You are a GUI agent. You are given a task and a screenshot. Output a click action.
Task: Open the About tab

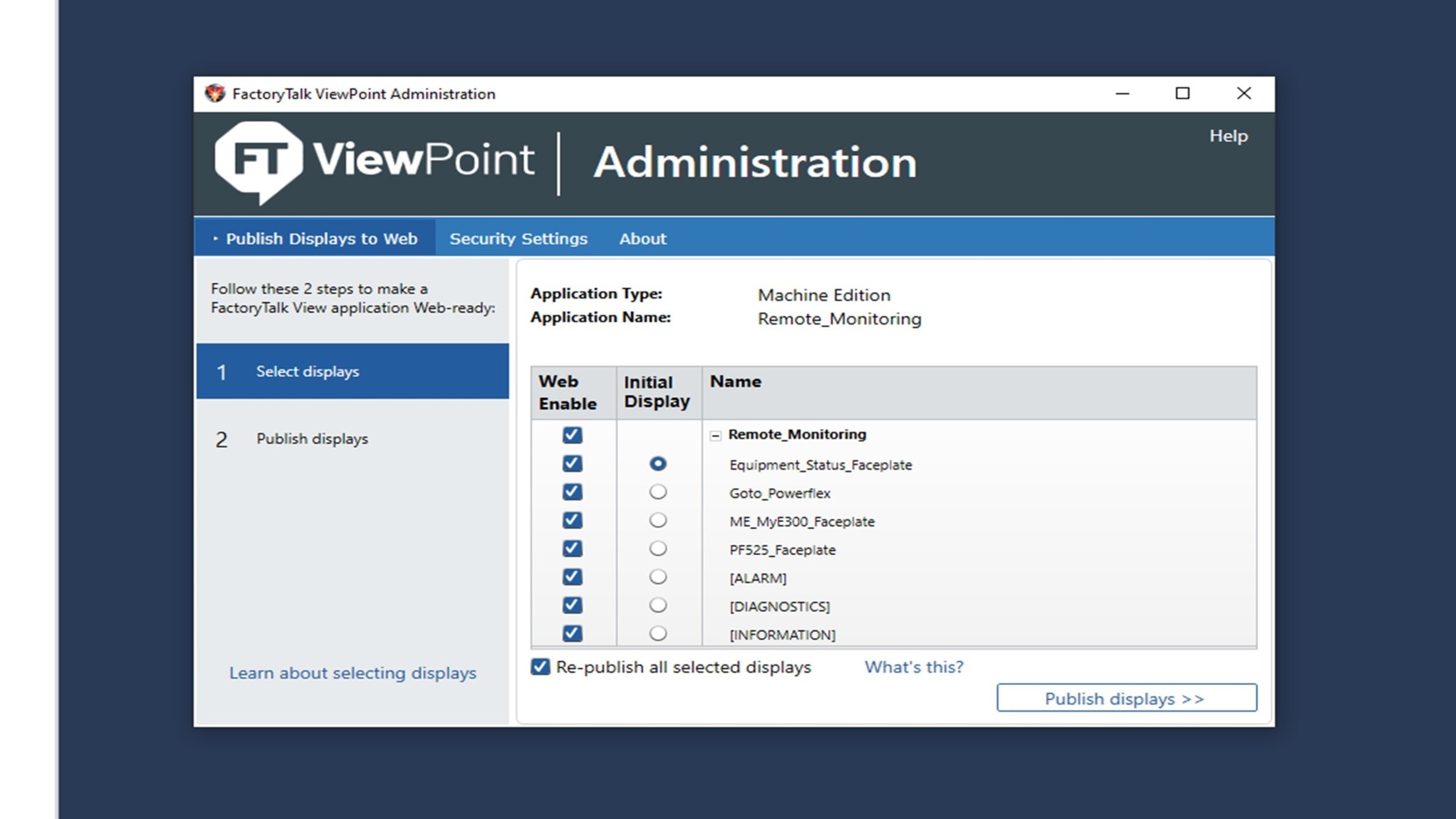click(642, 238)
